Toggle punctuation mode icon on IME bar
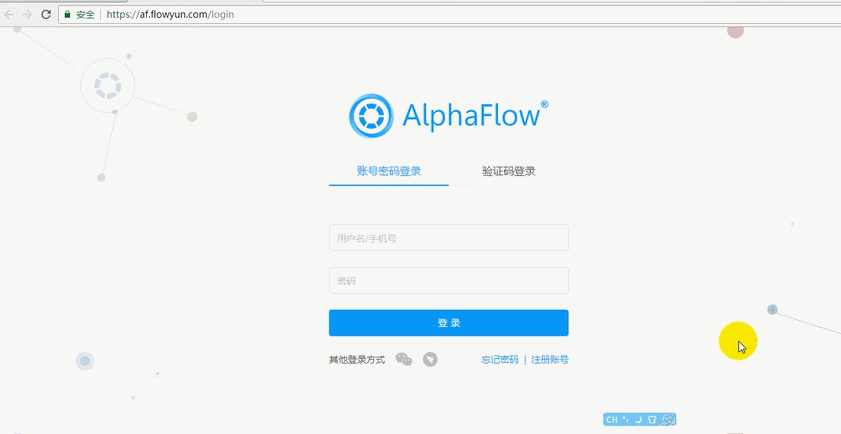The height and width of the screenshot is (434, 841). tap(625, 420)
